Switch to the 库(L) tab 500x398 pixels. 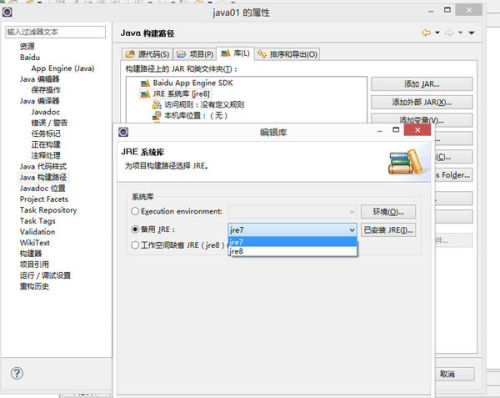tap(235, 53)
